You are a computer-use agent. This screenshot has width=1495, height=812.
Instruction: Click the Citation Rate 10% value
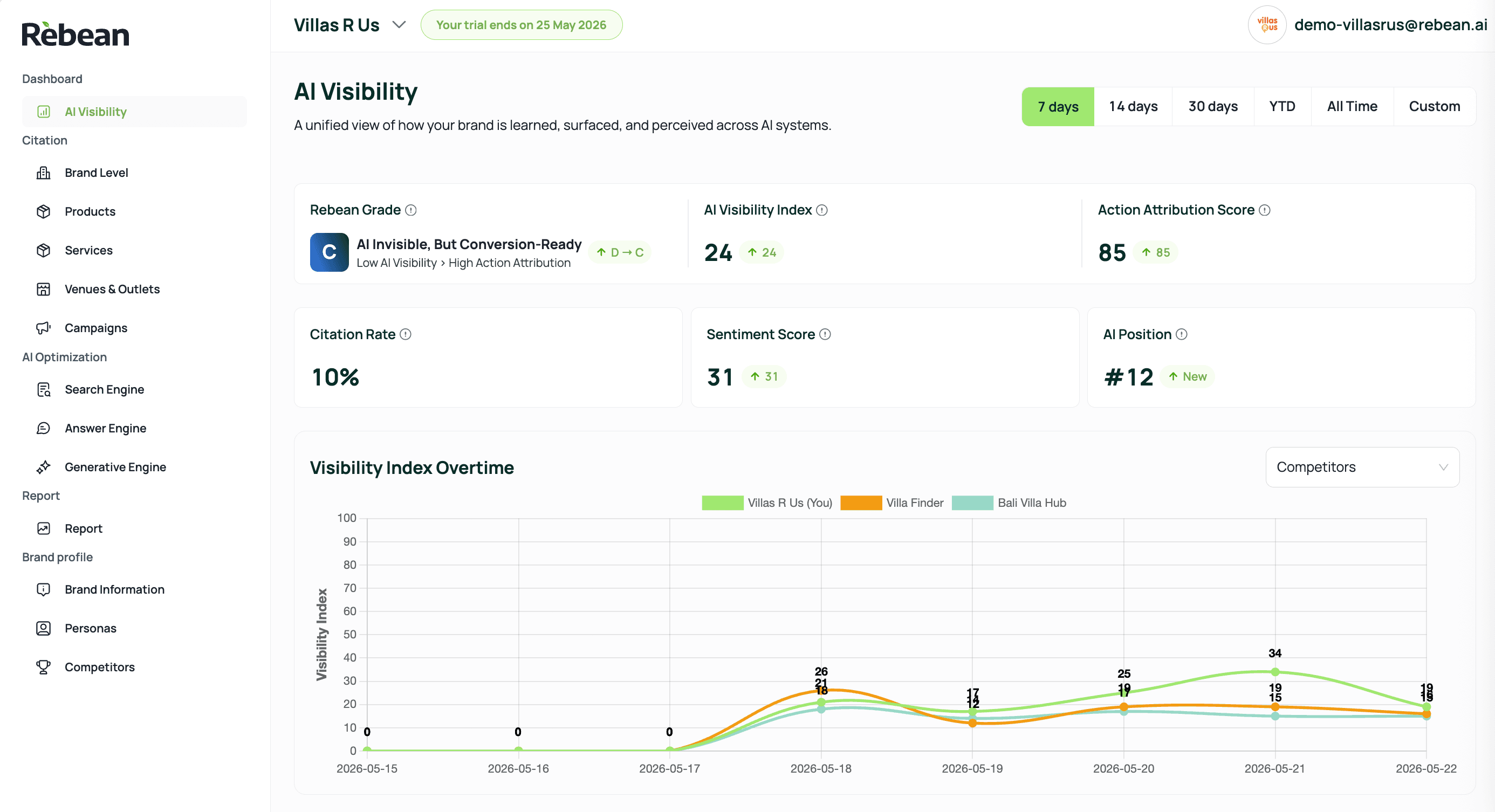(x=335, y=377)
